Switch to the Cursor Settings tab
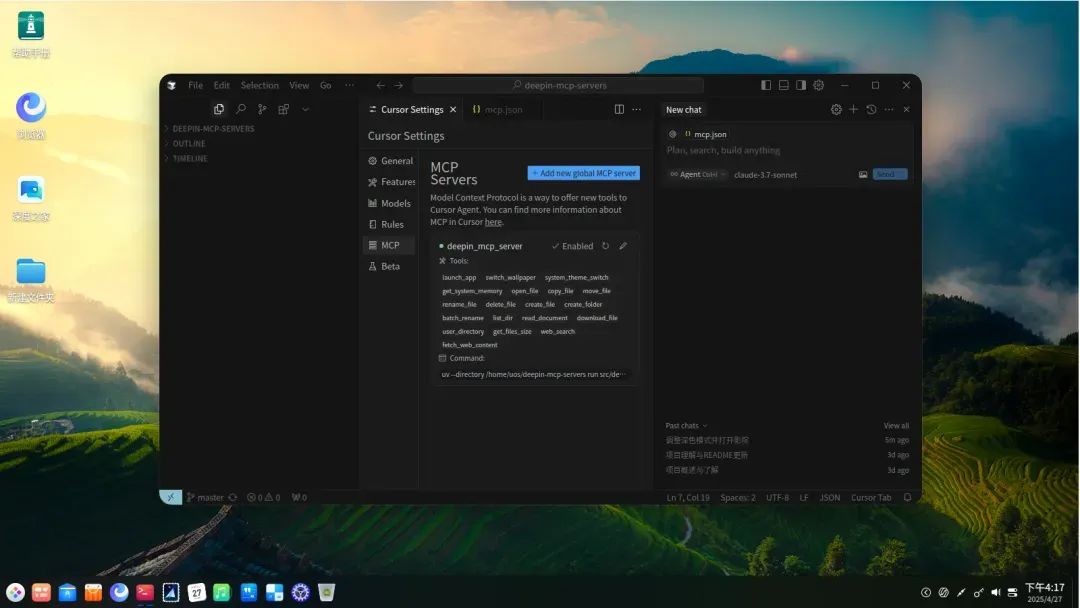The image size is (1080, 608). click(x=411, y=109)
